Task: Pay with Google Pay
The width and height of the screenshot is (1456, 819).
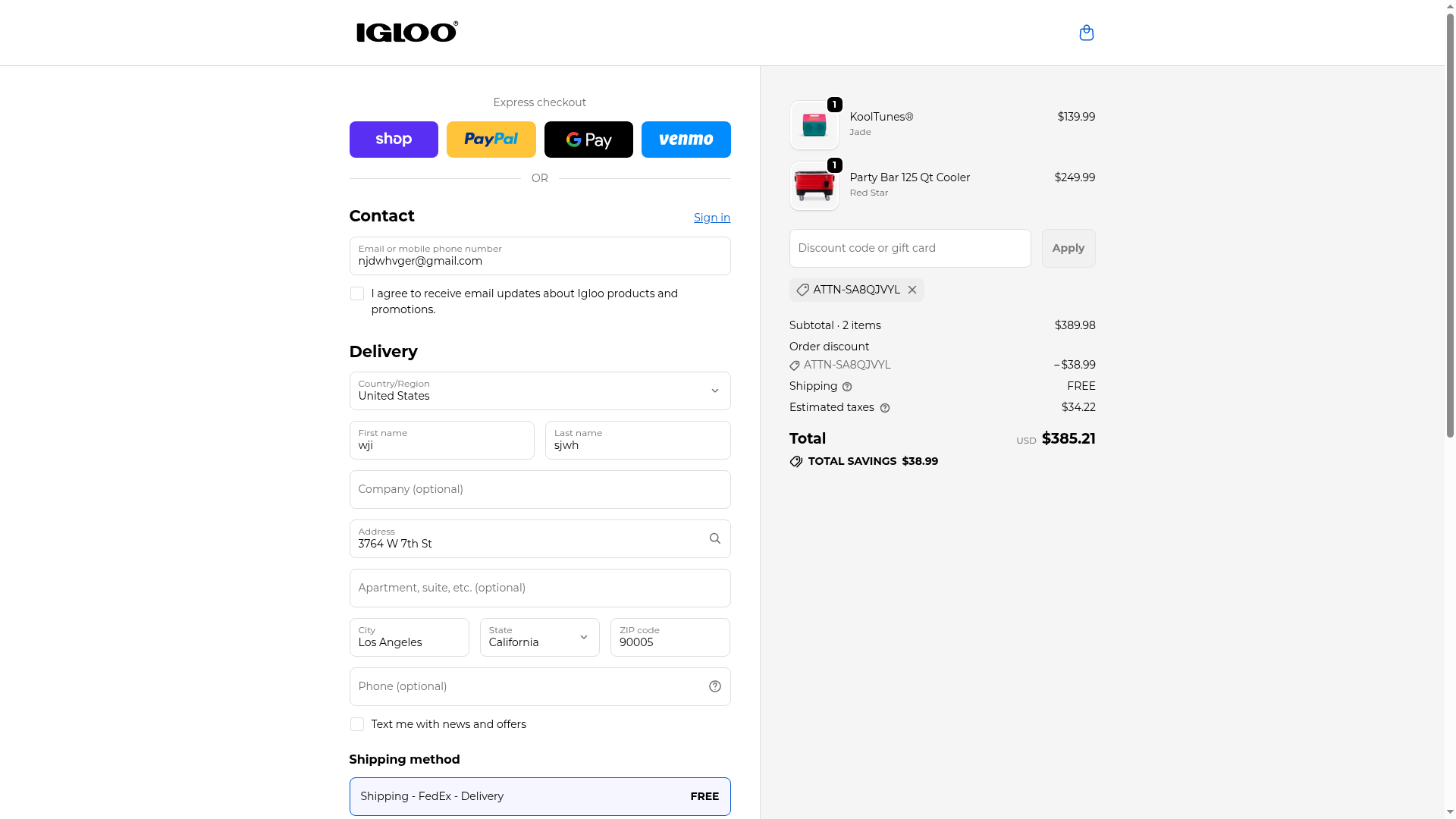Action: [x=588, y=140]
